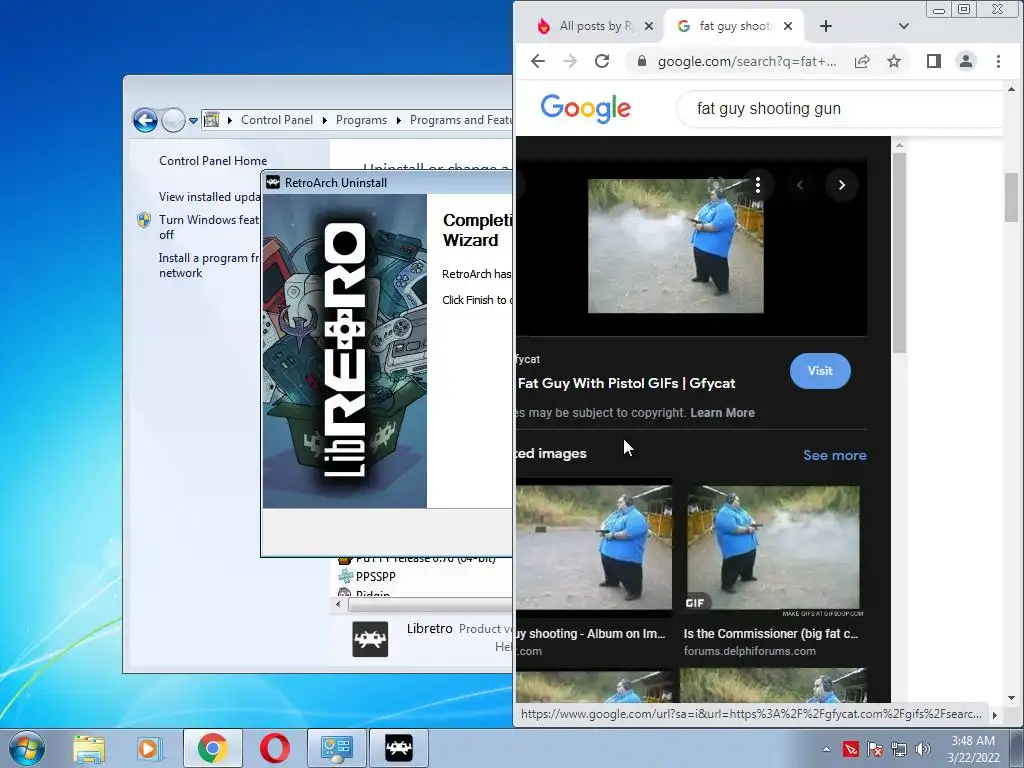
Task: Click the forums.delphiforums.com source text
Action: coord(749,651)
